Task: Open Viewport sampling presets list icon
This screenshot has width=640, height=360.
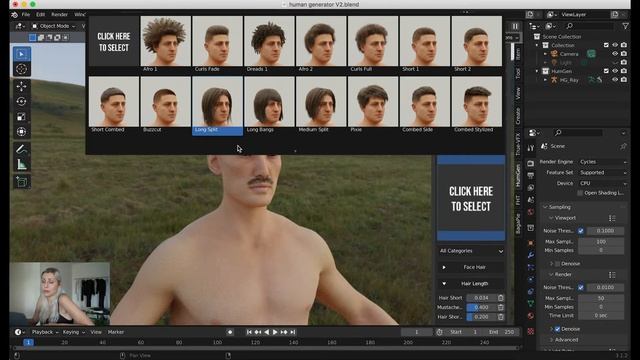Action: coord(612,218)
